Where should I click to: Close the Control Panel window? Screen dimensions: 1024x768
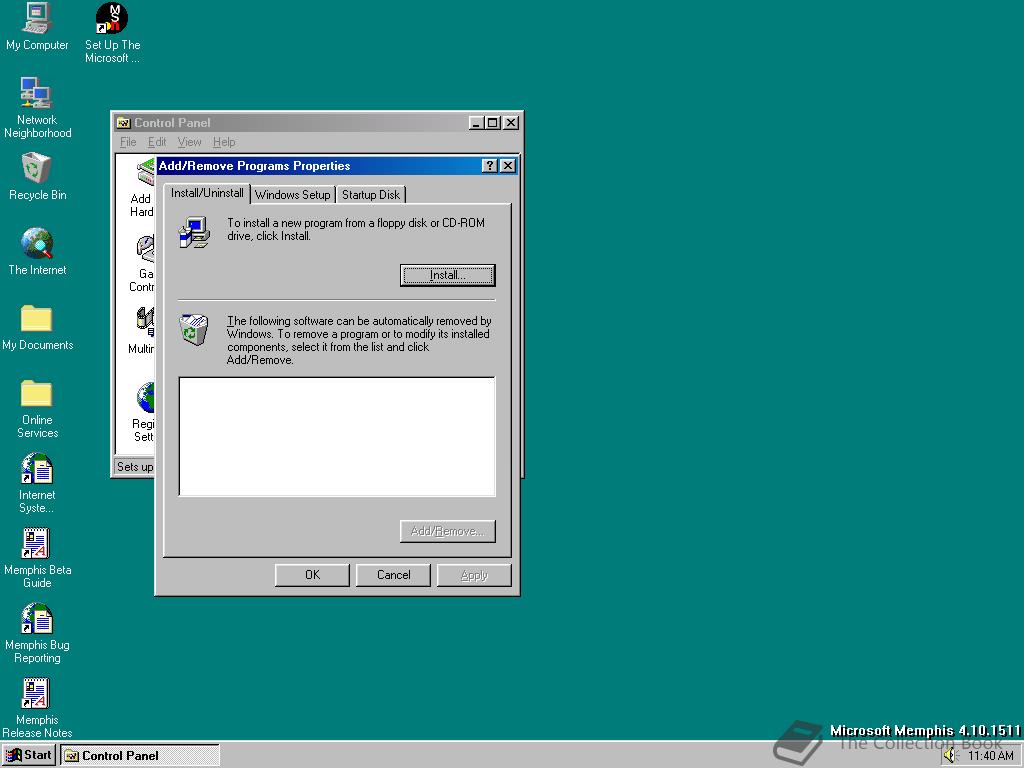pos(511,123)
